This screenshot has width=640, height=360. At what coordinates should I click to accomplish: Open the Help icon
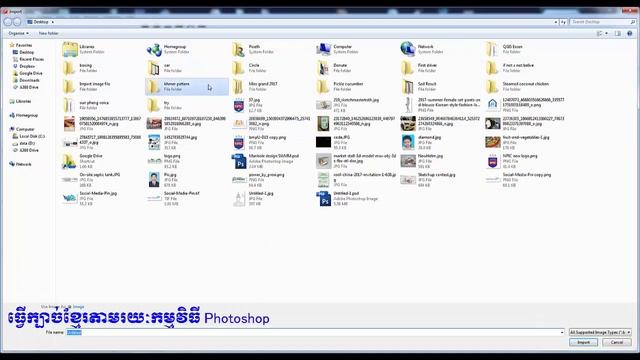click(x=630, y=33)
